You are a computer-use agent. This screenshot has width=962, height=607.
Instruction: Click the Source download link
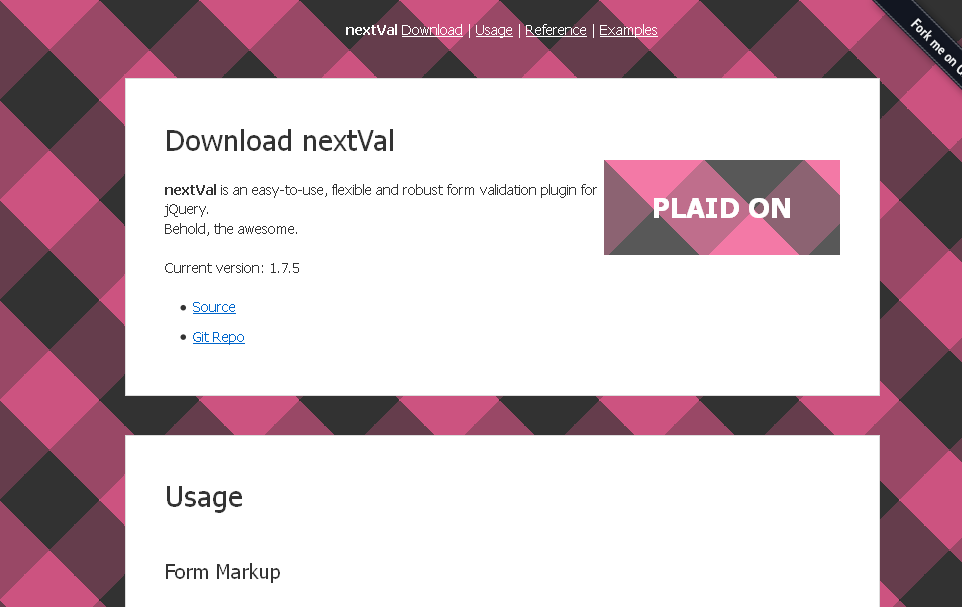coord(214,307)
